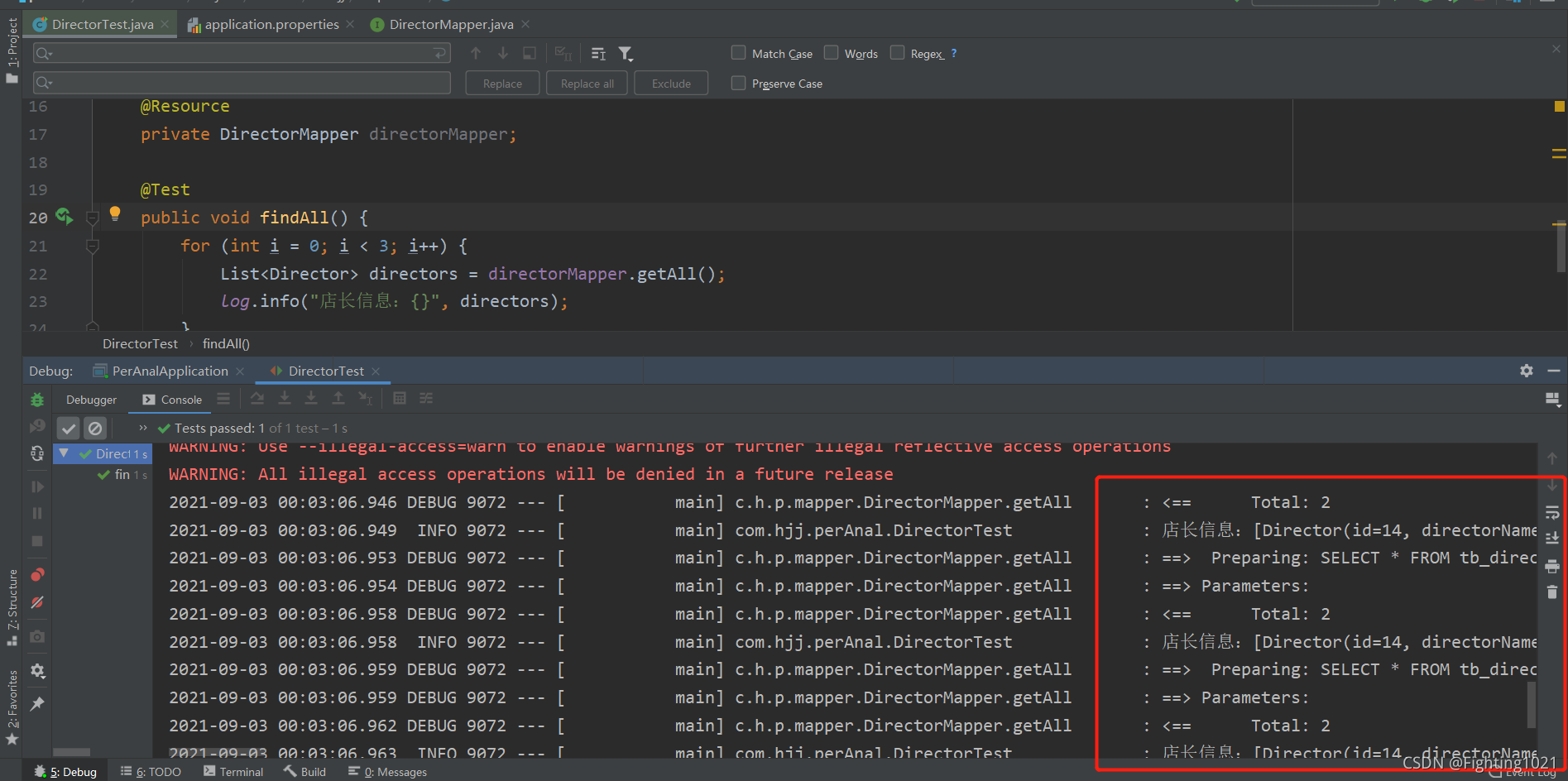Open replace history dropdown in replace field
The image size is (1568, 781).
tap(45, 83)
